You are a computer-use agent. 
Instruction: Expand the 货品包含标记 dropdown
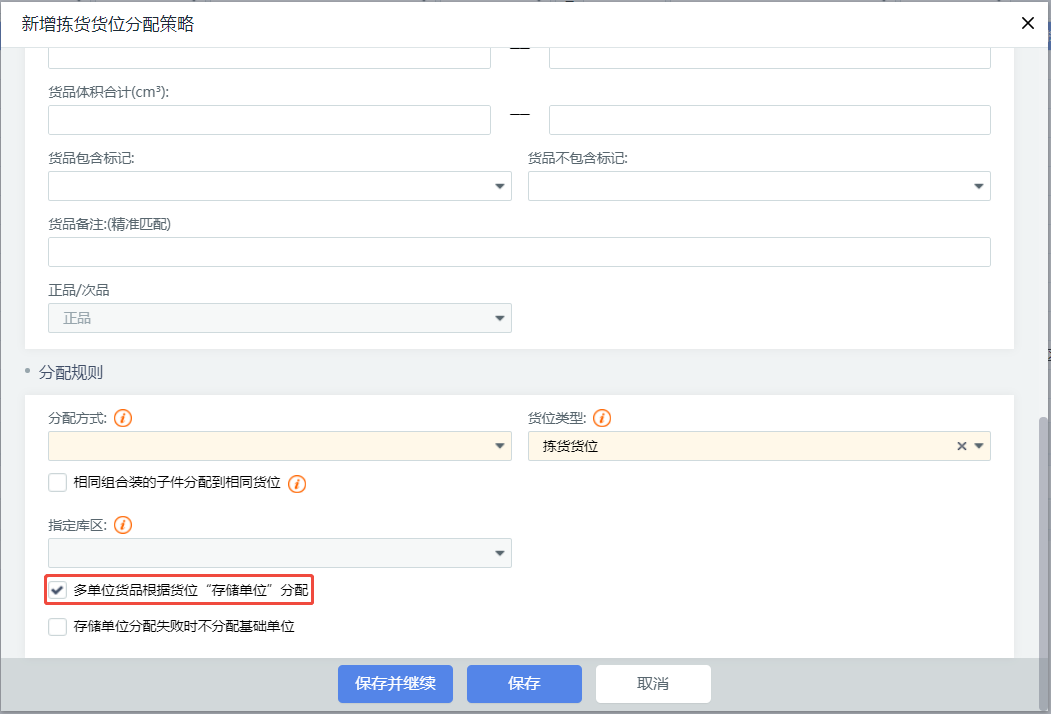point(280,186)
